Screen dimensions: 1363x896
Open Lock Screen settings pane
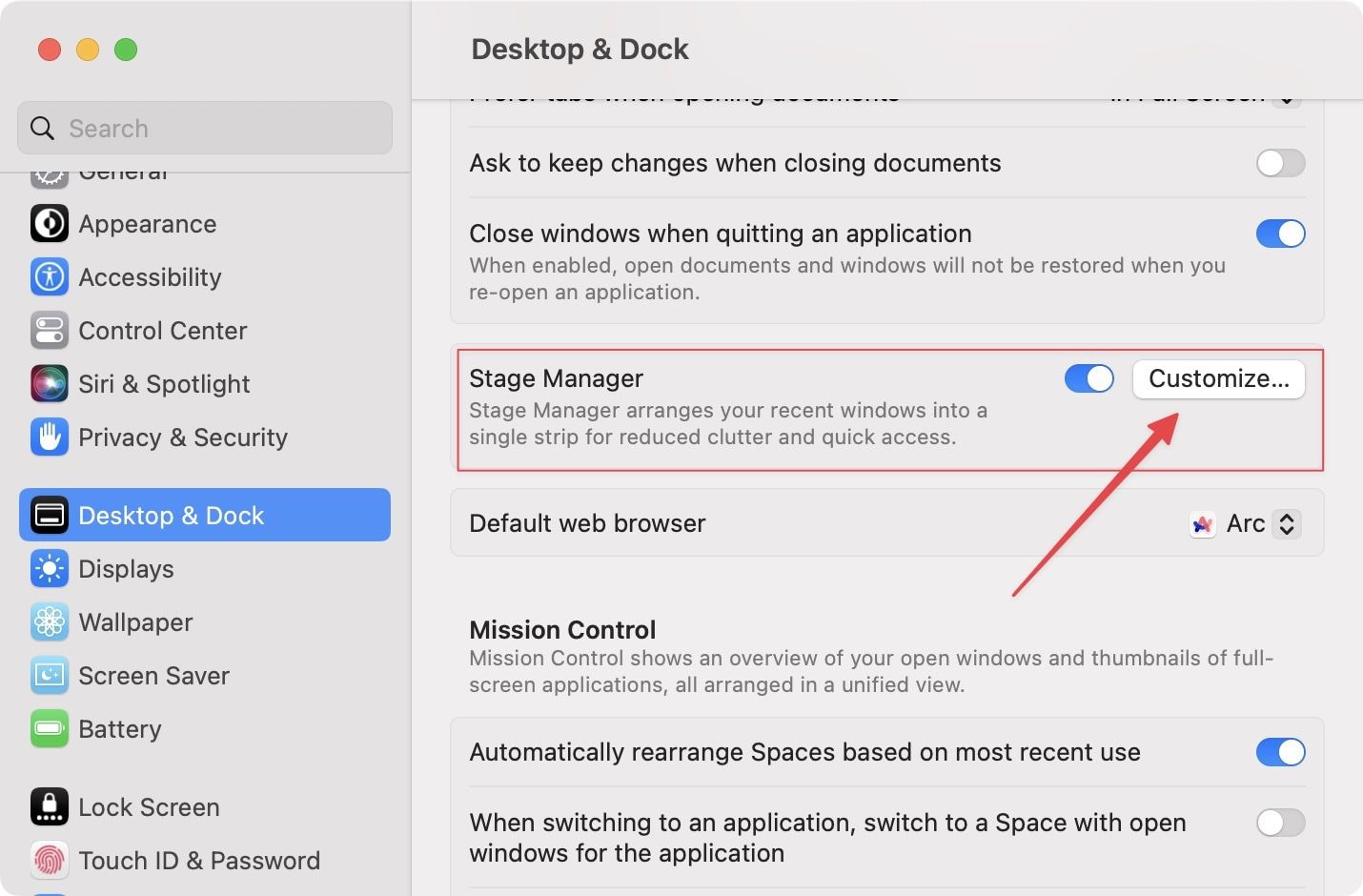click(x=149, y=807)
